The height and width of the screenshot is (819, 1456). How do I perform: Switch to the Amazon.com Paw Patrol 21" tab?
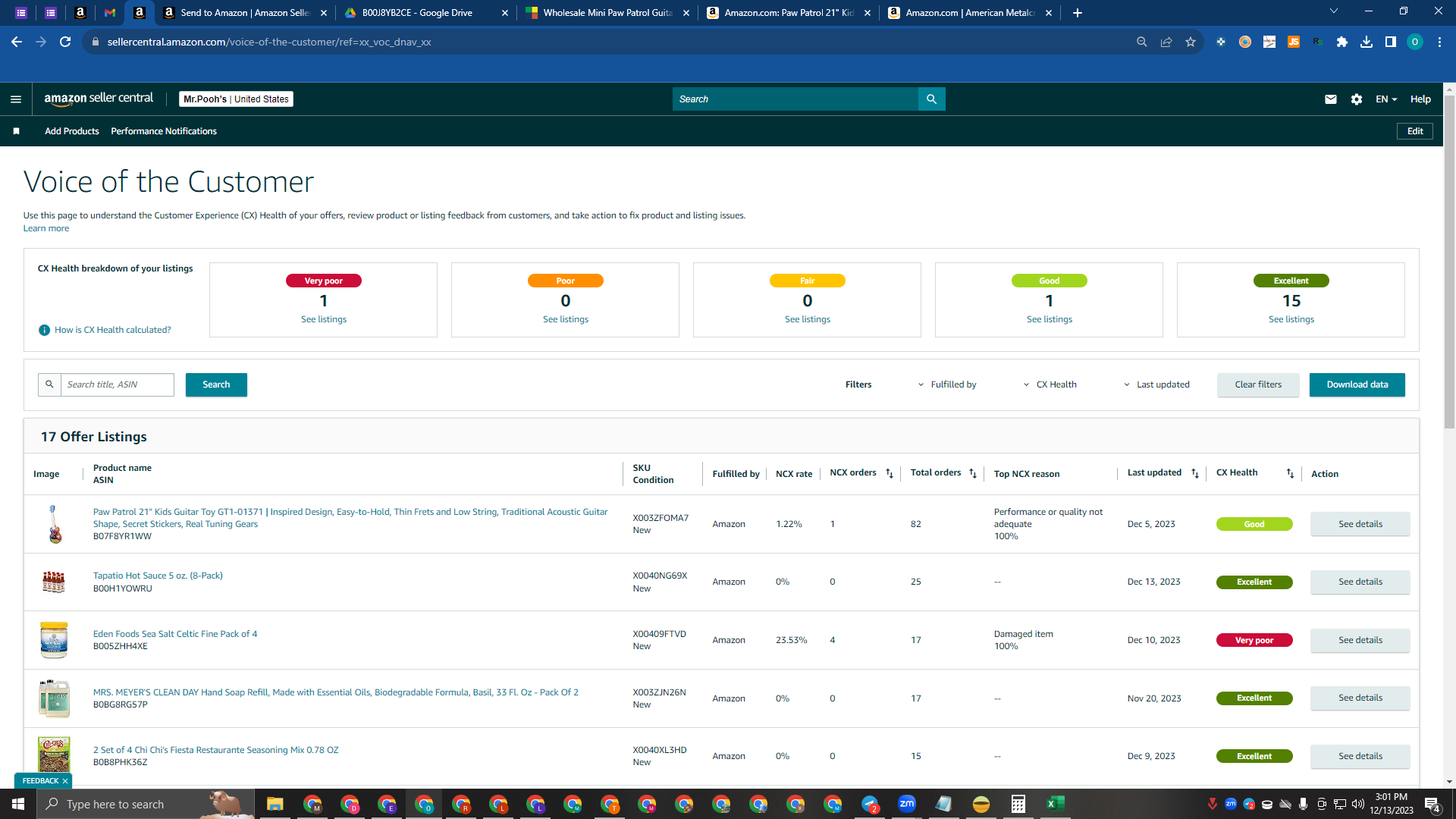pos(788,13)
